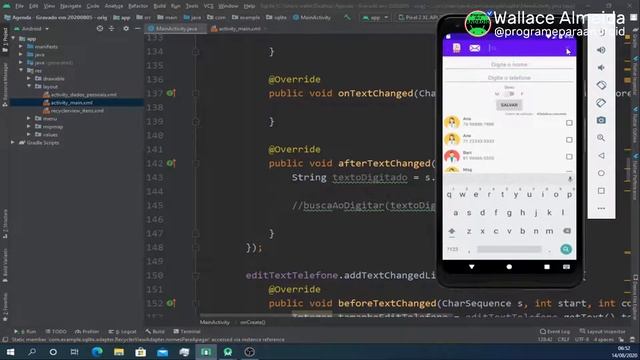Expand the drawable folder
640x360 pixels.
coord(29,78)
